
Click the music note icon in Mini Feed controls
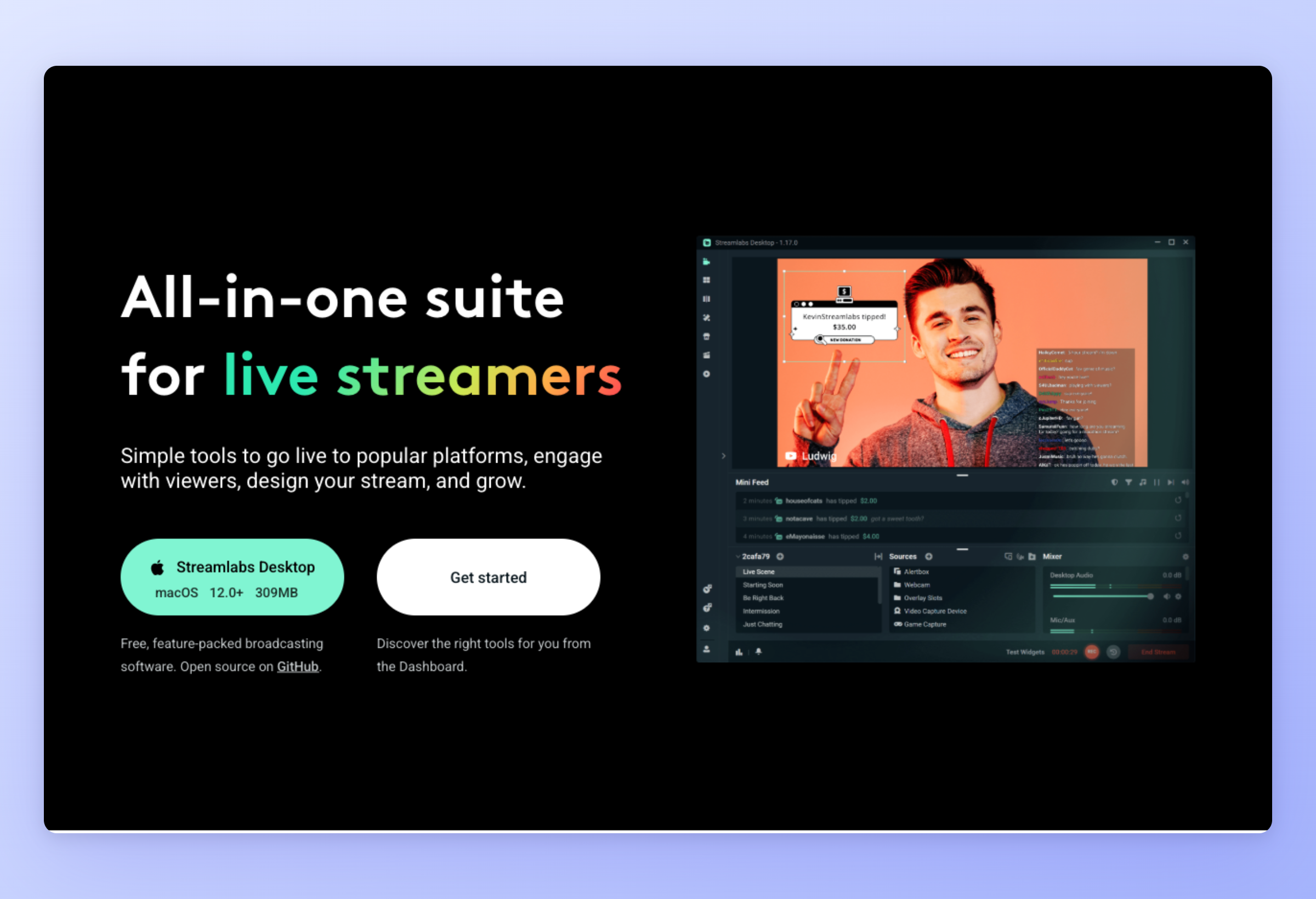coord(1143,482)
